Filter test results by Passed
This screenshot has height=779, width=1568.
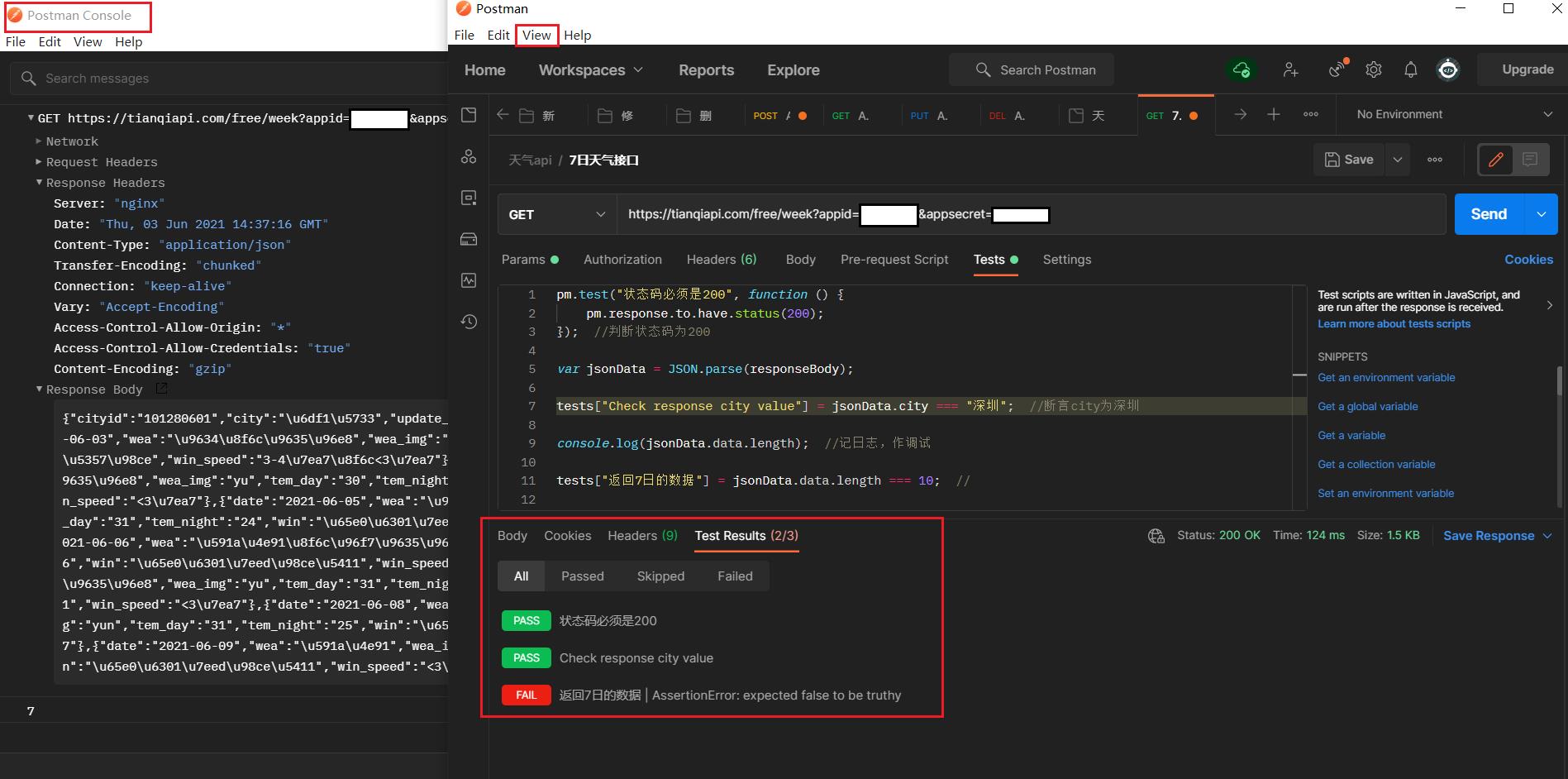pos(583,576)
